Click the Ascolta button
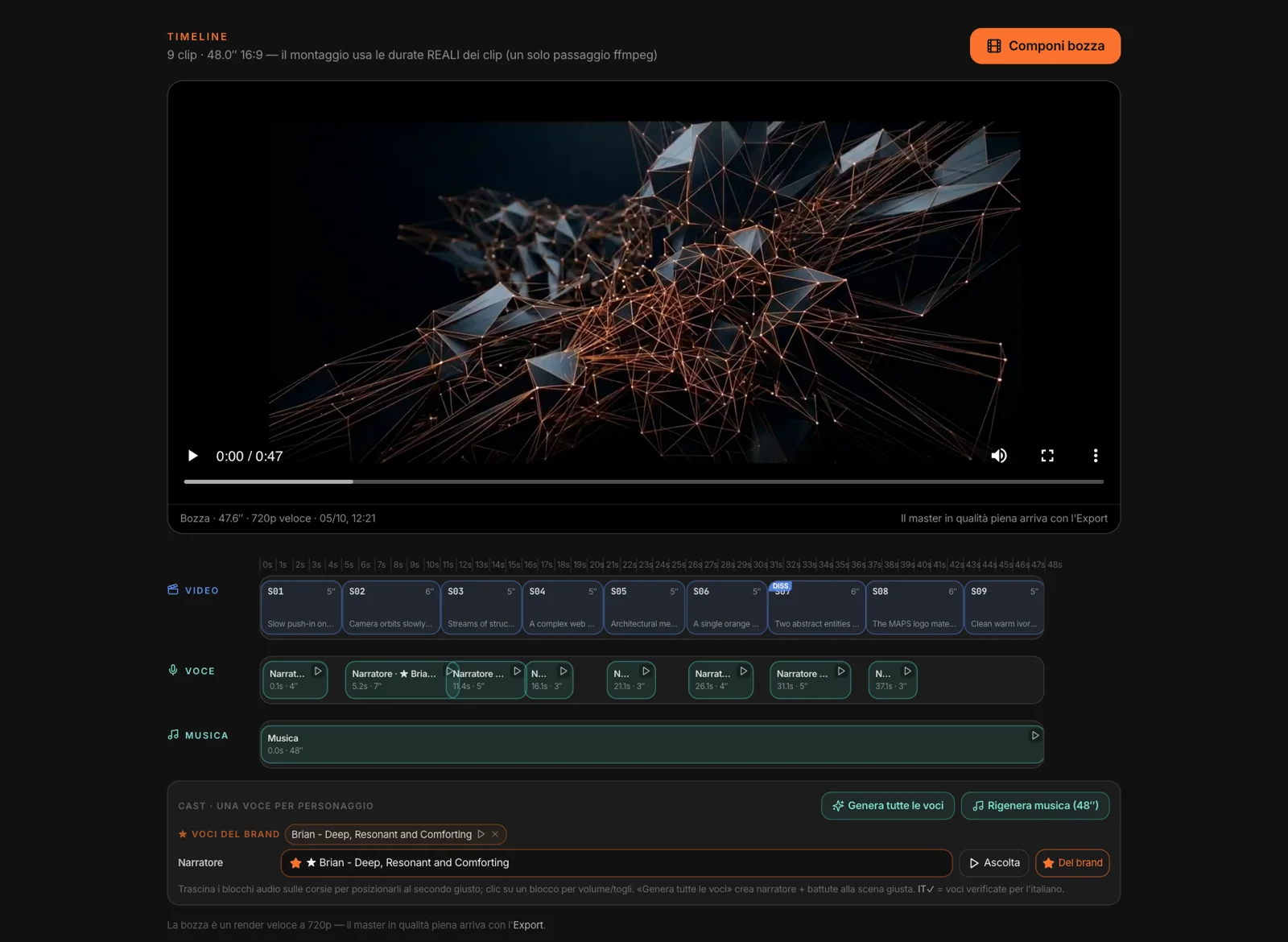 994,863
